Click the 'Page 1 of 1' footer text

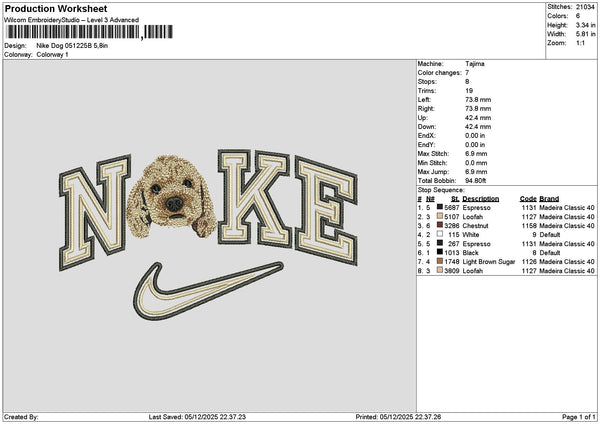[x=579, y=417]
